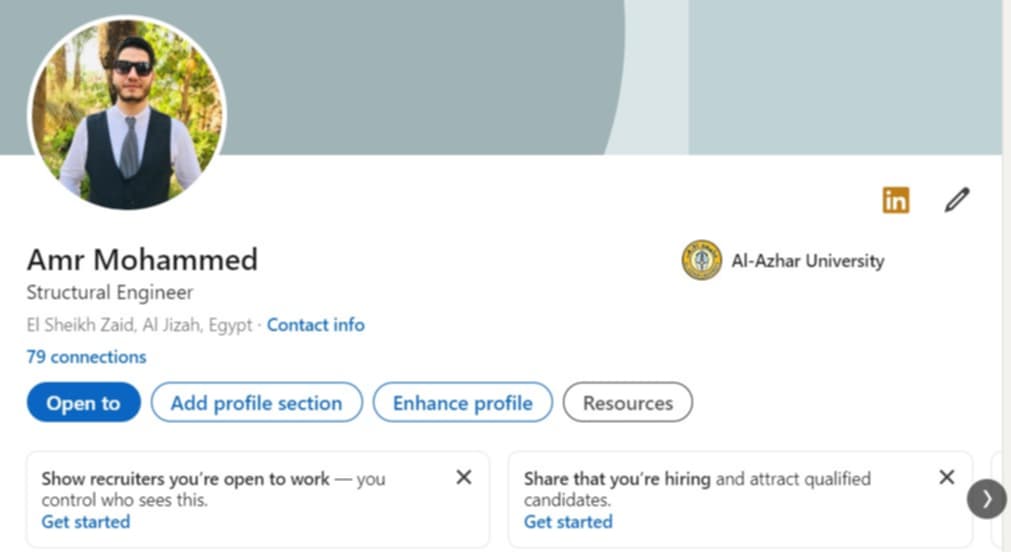
Task: Select the Al-Azhar University text link
Action: [x=808, y=261]
